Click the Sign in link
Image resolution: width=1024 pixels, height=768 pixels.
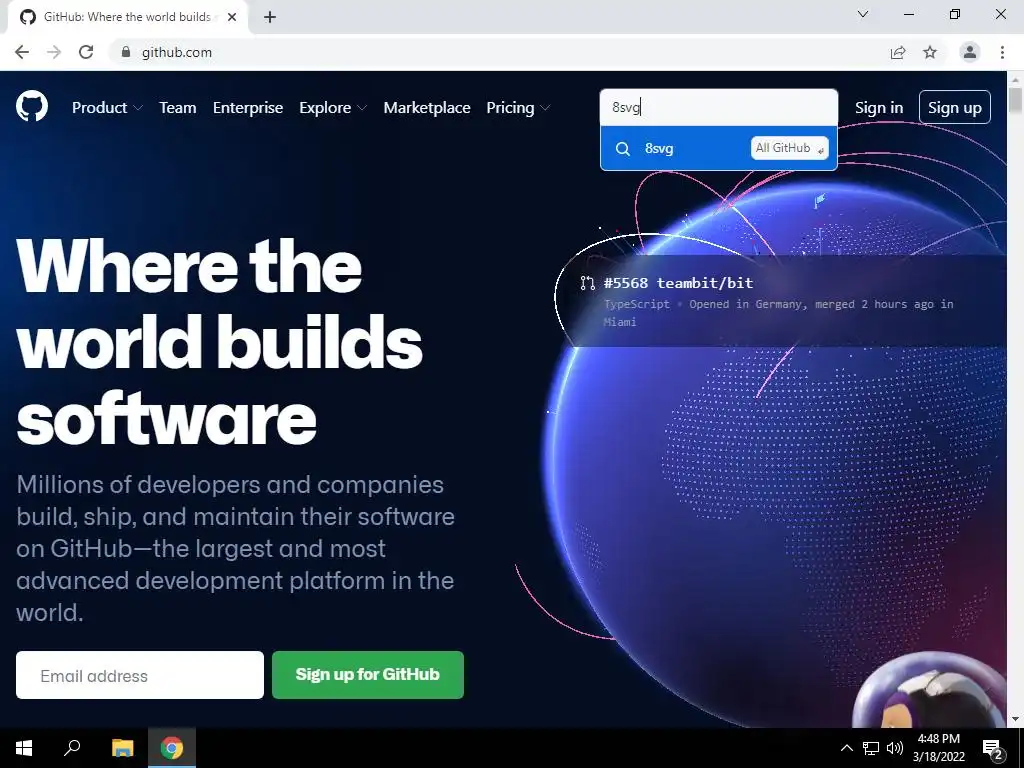(879, 108)
